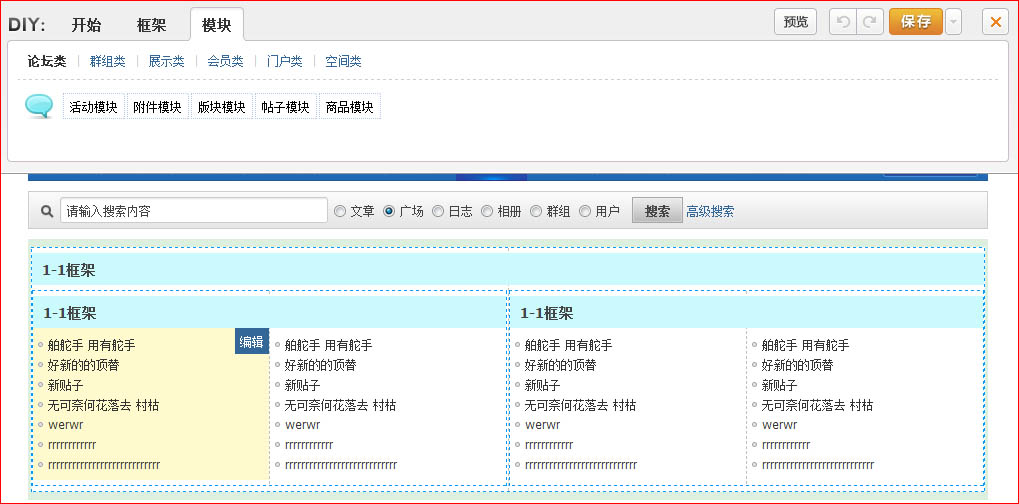Viewport: 1019px width, 504px height.
Task: Show the 群组类 module category
Action: click(107, 61)
